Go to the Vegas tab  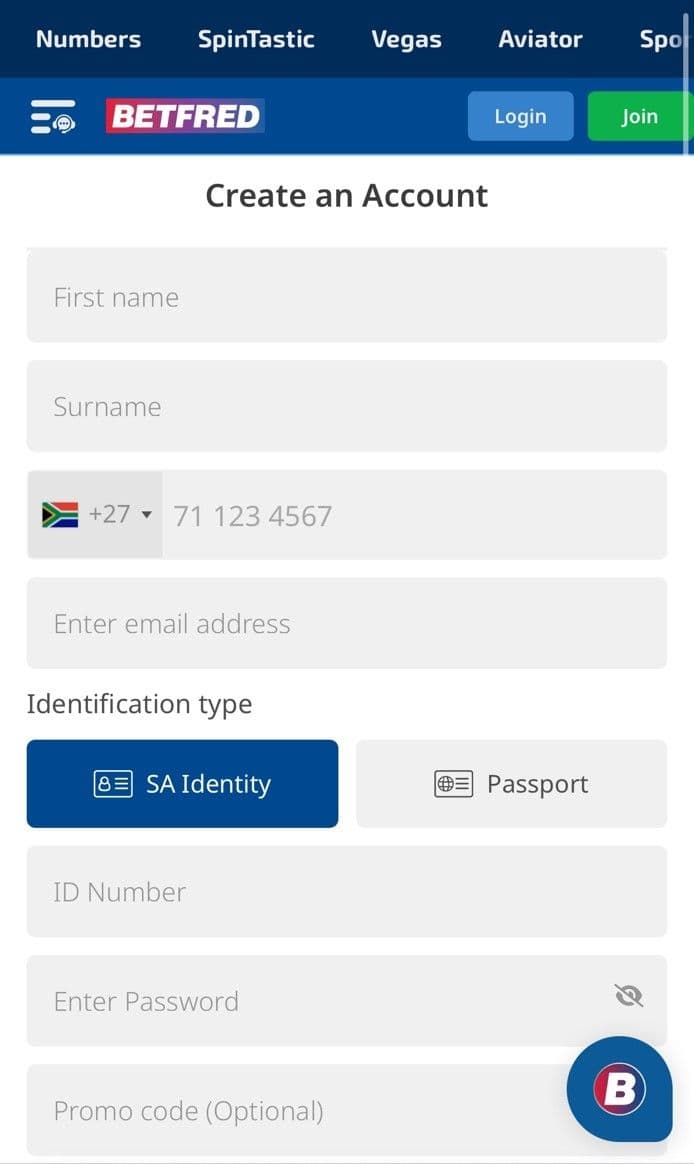pyautogui.click(x=406, y=39)
